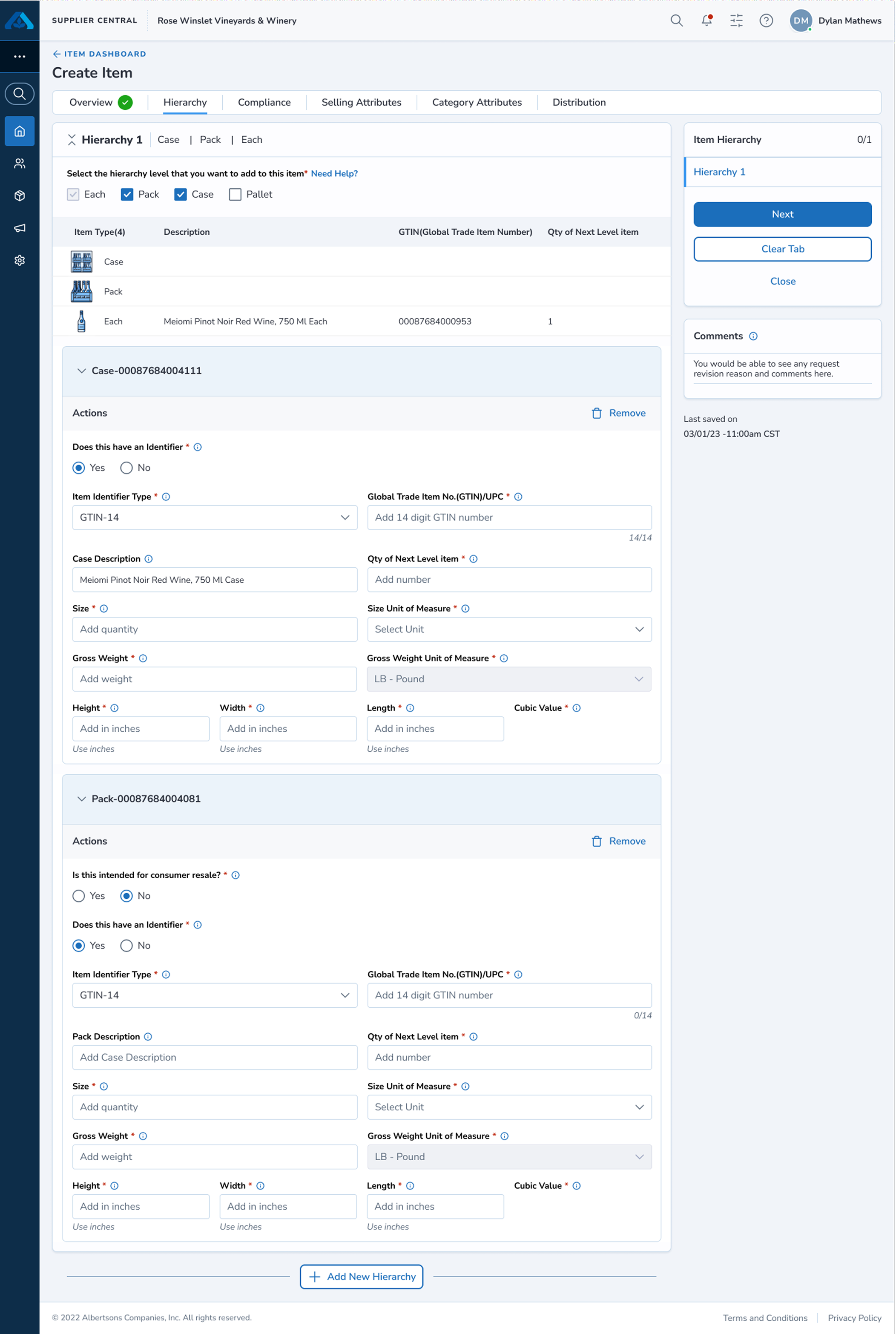
Task: Select Yes for consumer resale
Action: [x=79, y=896]
